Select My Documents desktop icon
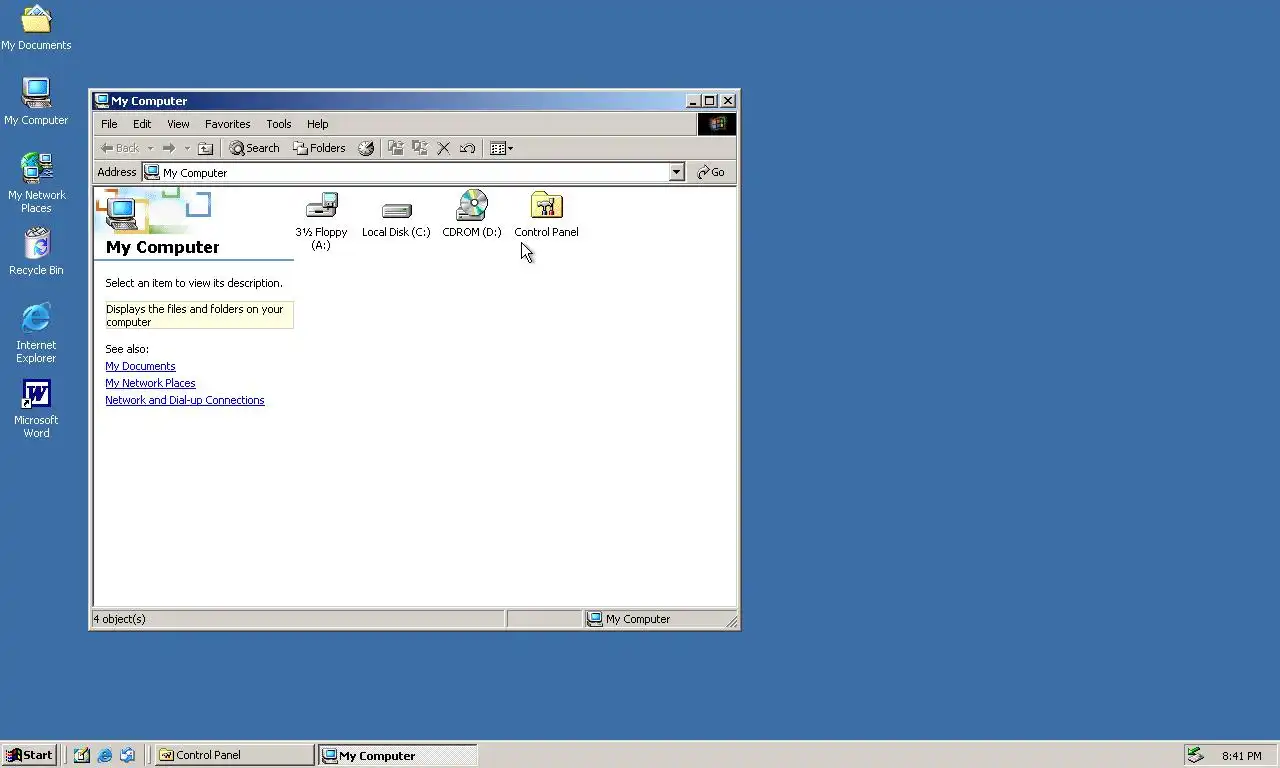 pos(36,28)
